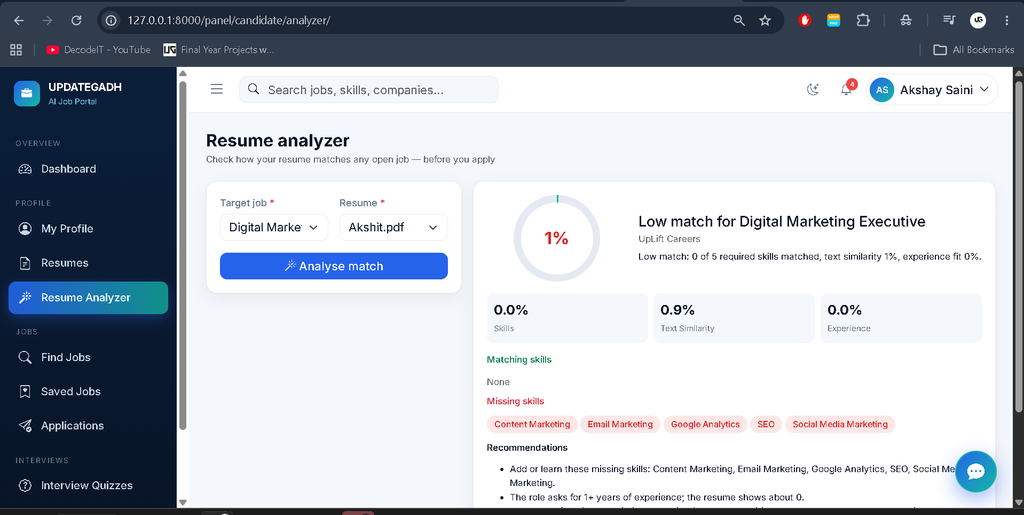Image resolution: width=1024 pixels, height=515 pixels.
Task: Click the Social Media Marketing skill tag
Action: point(840,424)
